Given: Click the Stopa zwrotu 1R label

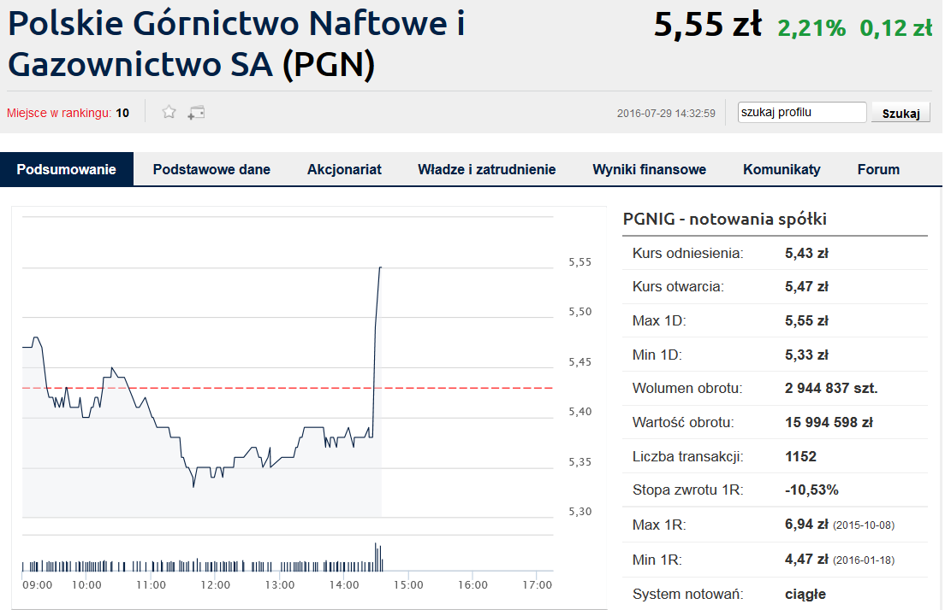Looking at the screenshot, I should pyautogui.click(x=688, y=490).
